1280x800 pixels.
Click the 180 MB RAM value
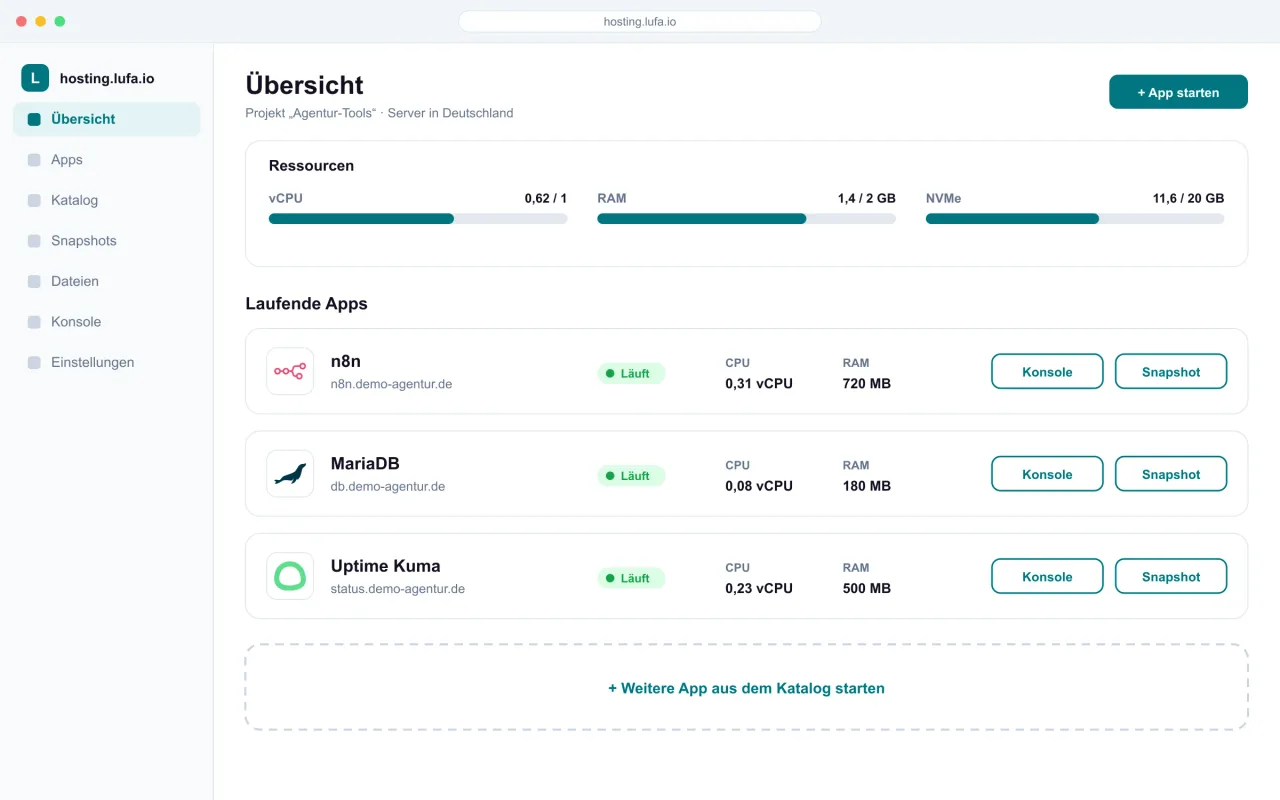click(x=867, y=486)
